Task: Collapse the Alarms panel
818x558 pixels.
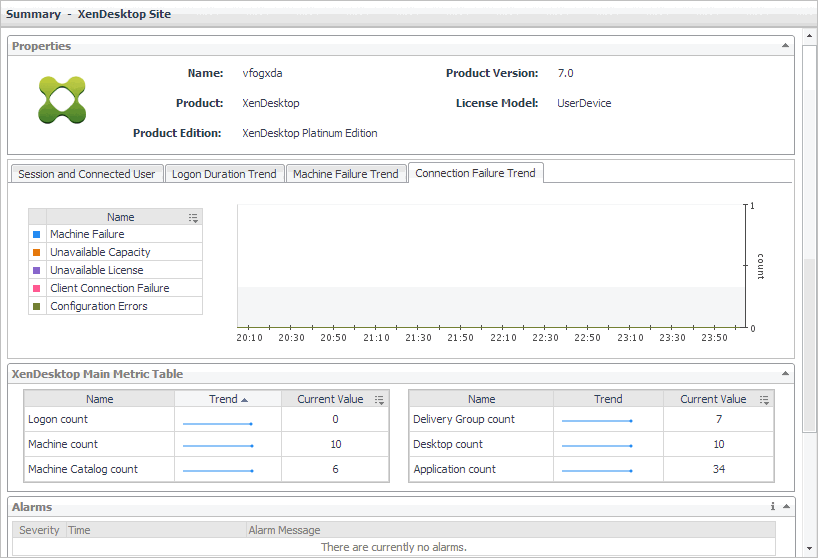Action: (x=786, y=506)
